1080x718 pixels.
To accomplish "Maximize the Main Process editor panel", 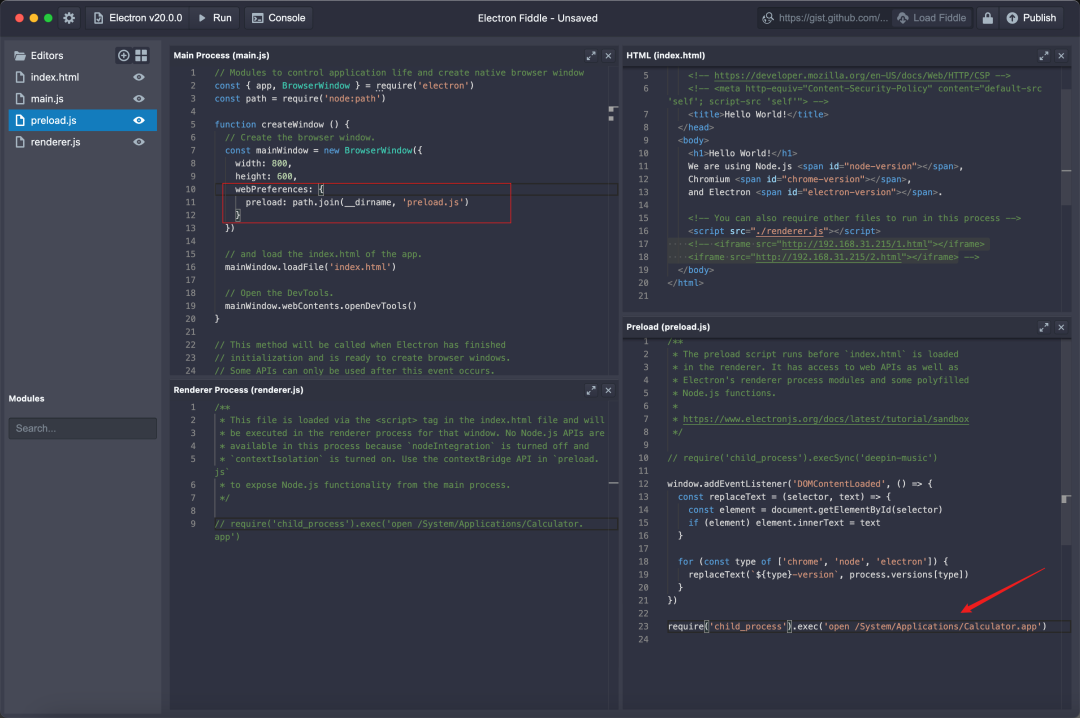I will (591, 56).
